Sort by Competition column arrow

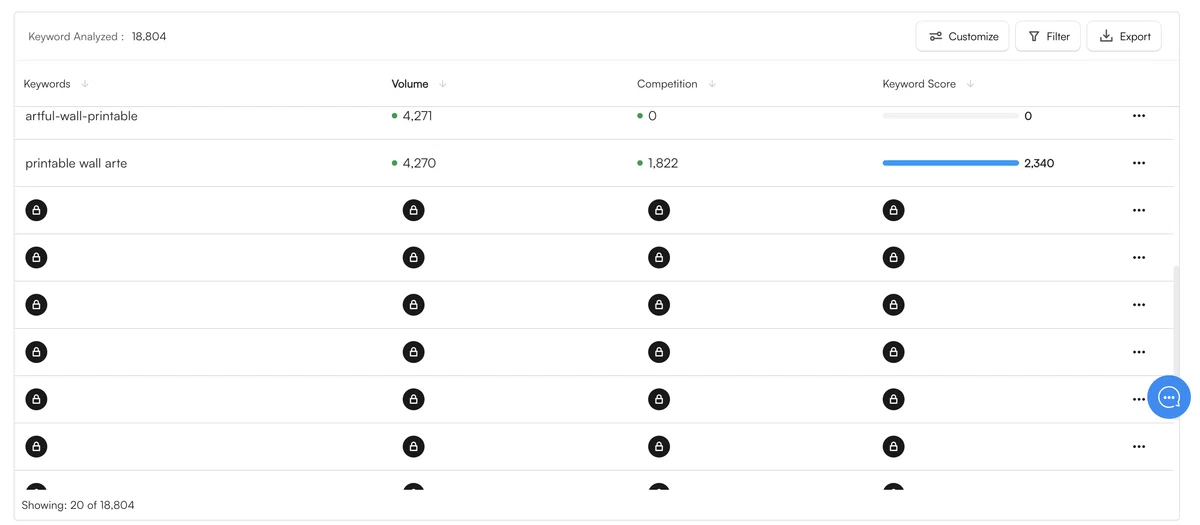712,84
